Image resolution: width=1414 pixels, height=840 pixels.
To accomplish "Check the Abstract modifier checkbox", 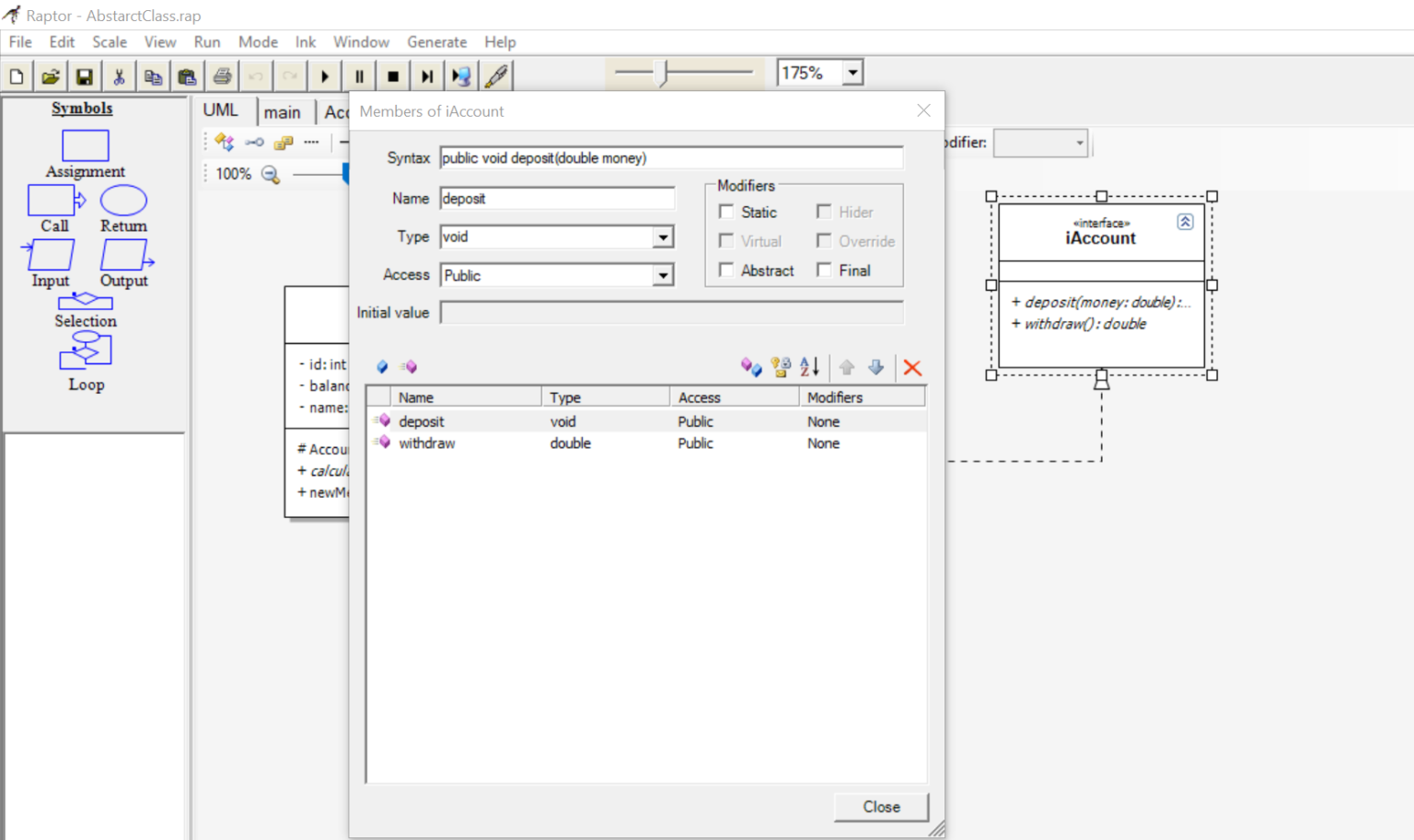I will [x=726, y=270].
